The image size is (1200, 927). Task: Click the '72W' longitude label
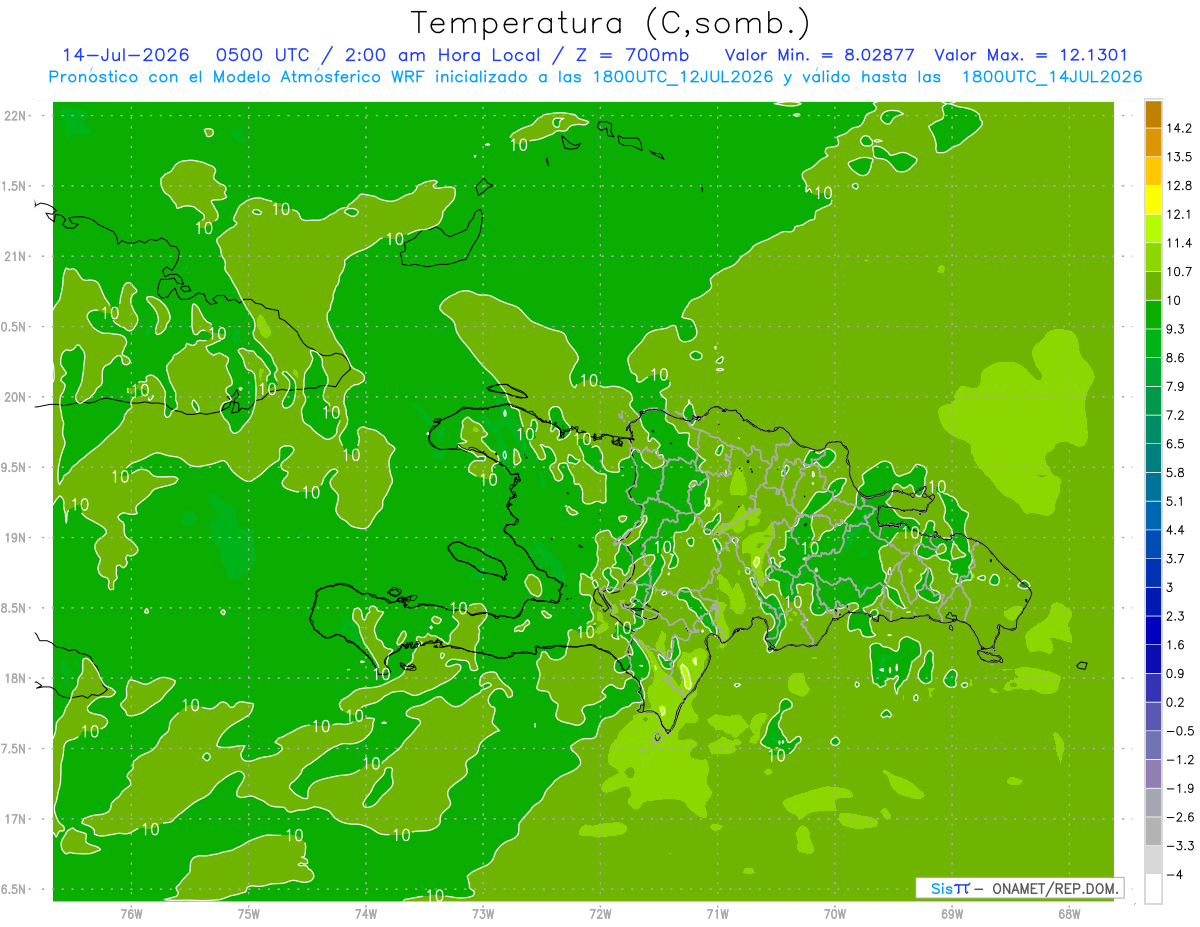600,914
